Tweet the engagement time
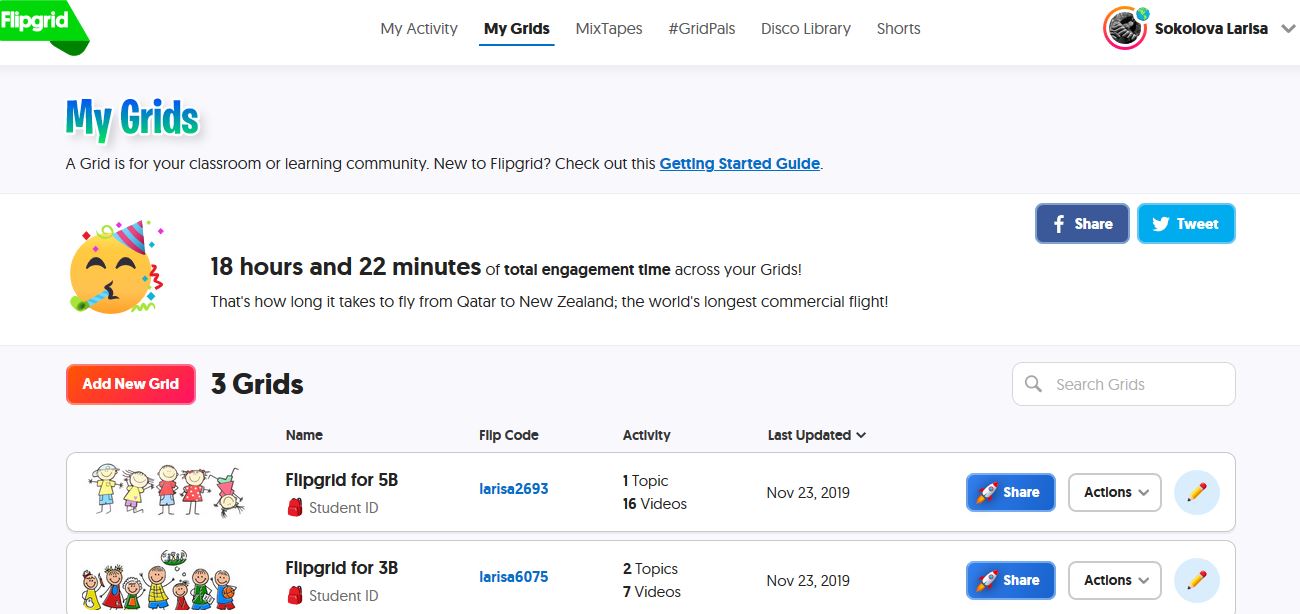 coord(1186,224)
